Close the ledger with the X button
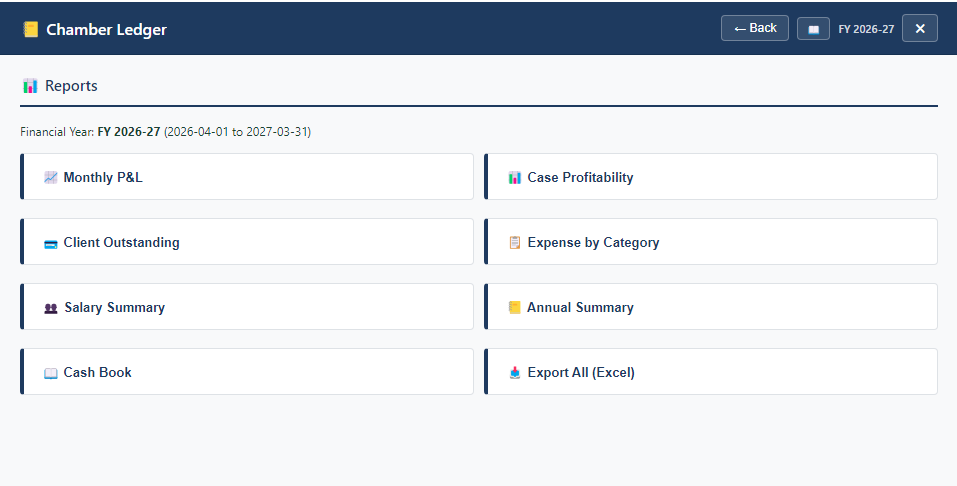The width and height of the screenshot is (957, 486). tap(920, 28)
